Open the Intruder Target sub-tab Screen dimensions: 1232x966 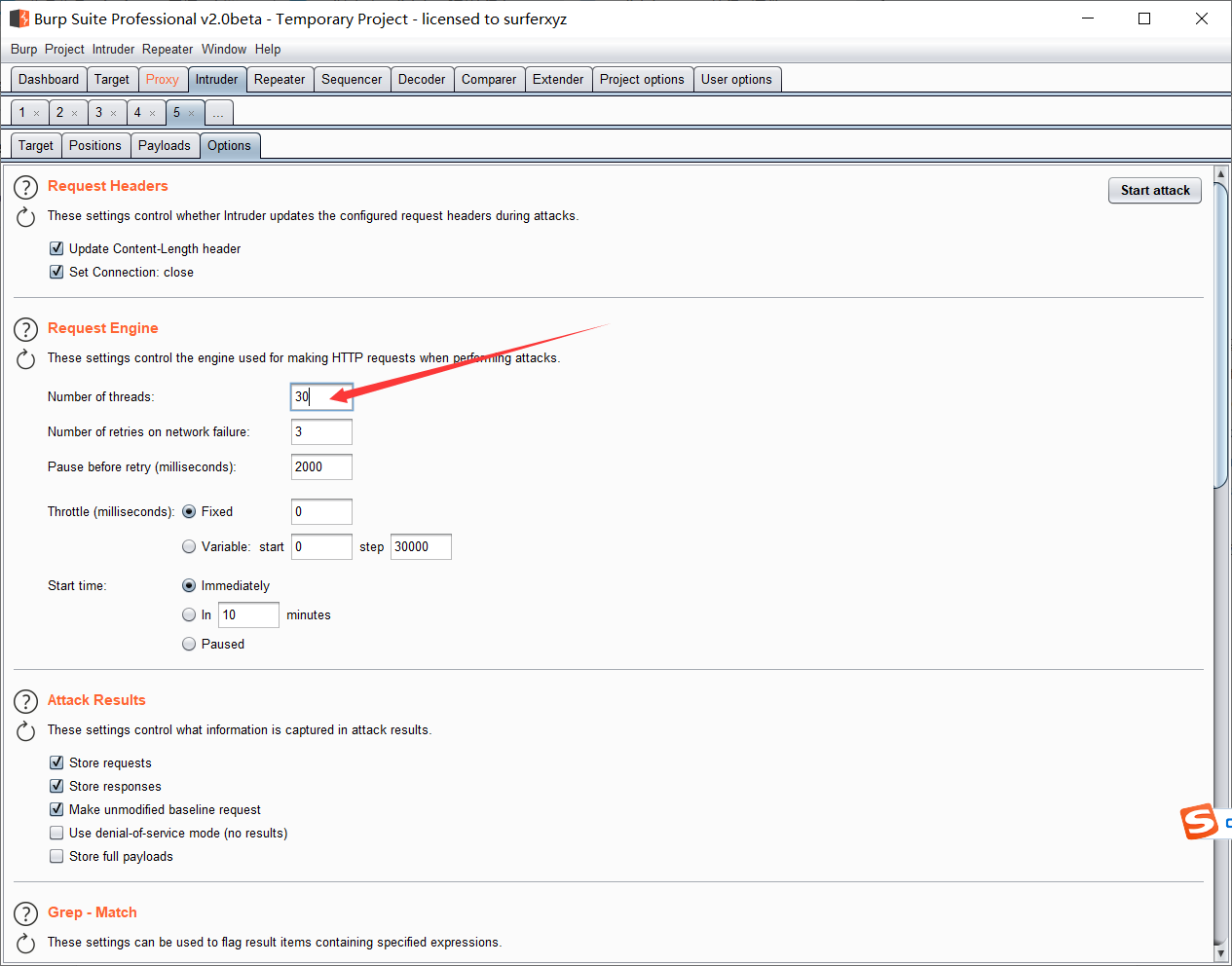pyautogui.click(x=36, y=146)
